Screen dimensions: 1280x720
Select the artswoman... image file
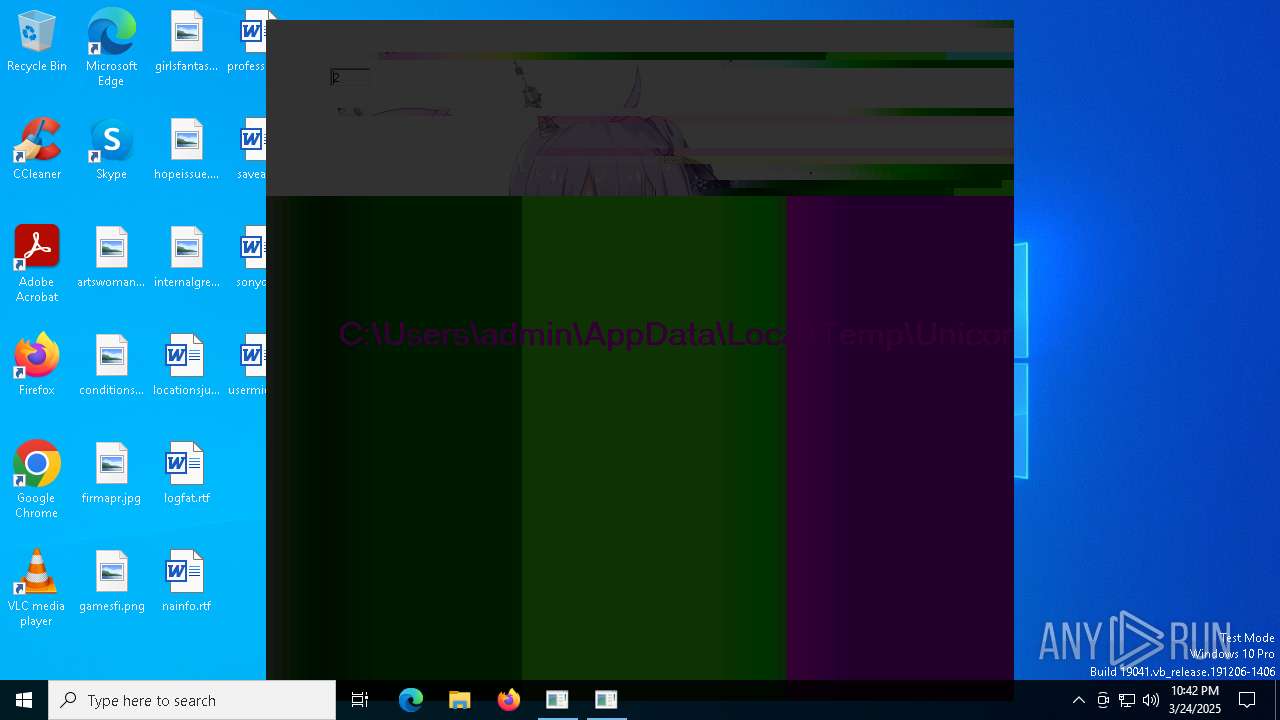pos(111,258)
